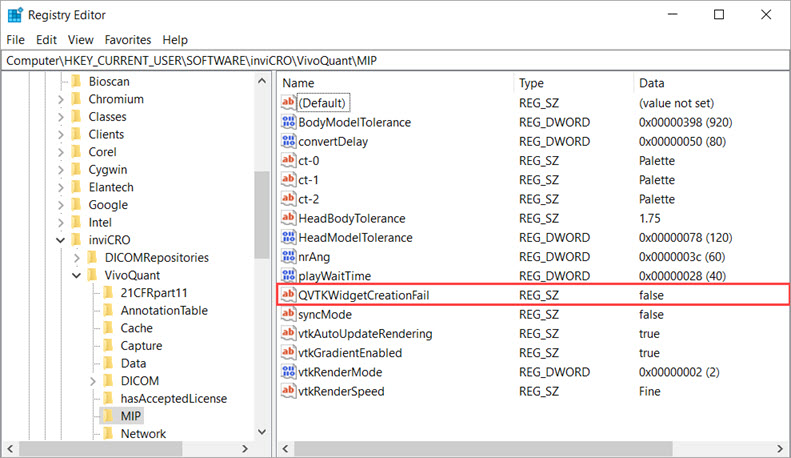
Task: Click the tree pane scroll down arrow
Action: [262, 432]
